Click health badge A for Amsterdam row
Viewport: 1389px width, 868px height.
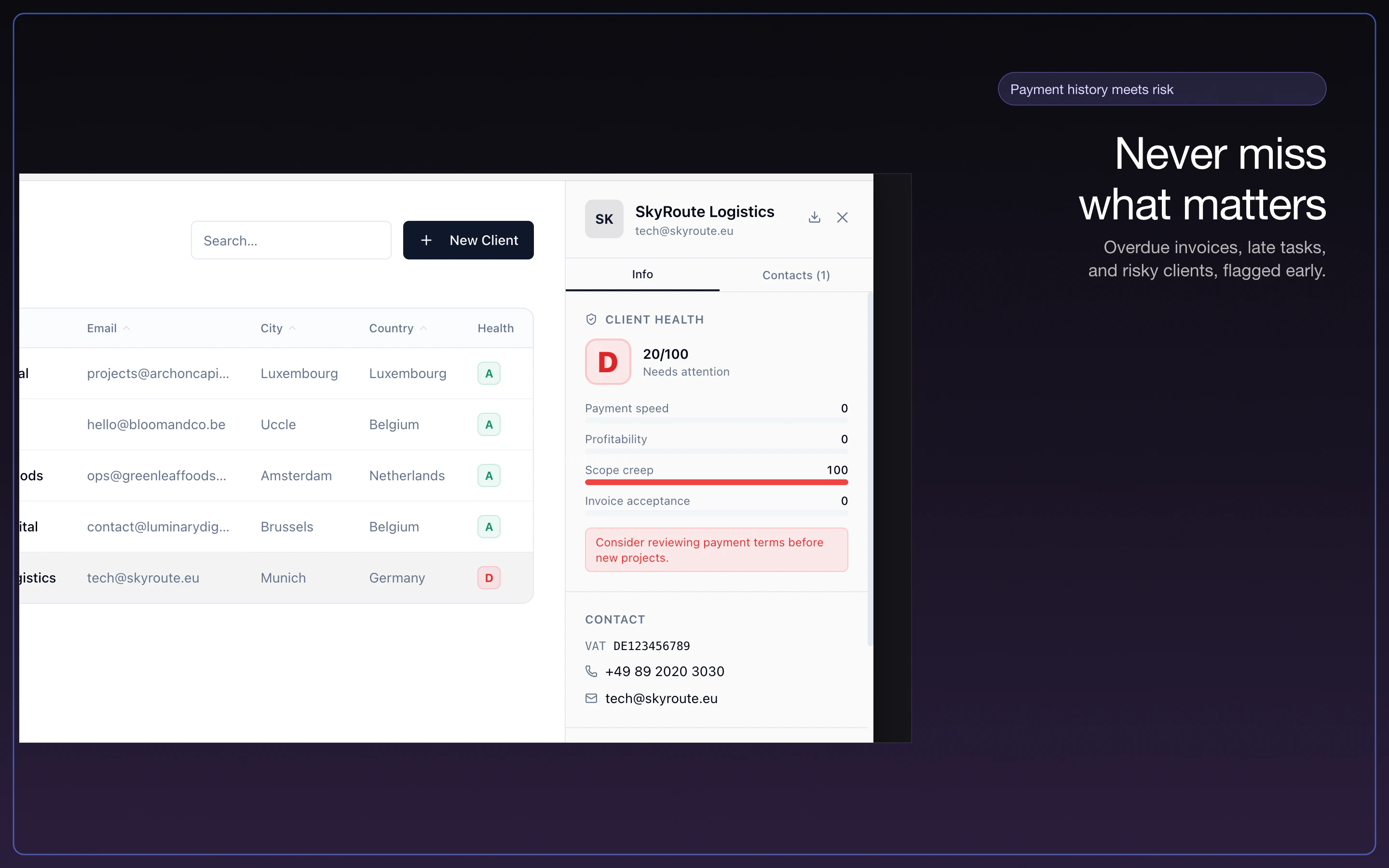(x=489, y=475)
